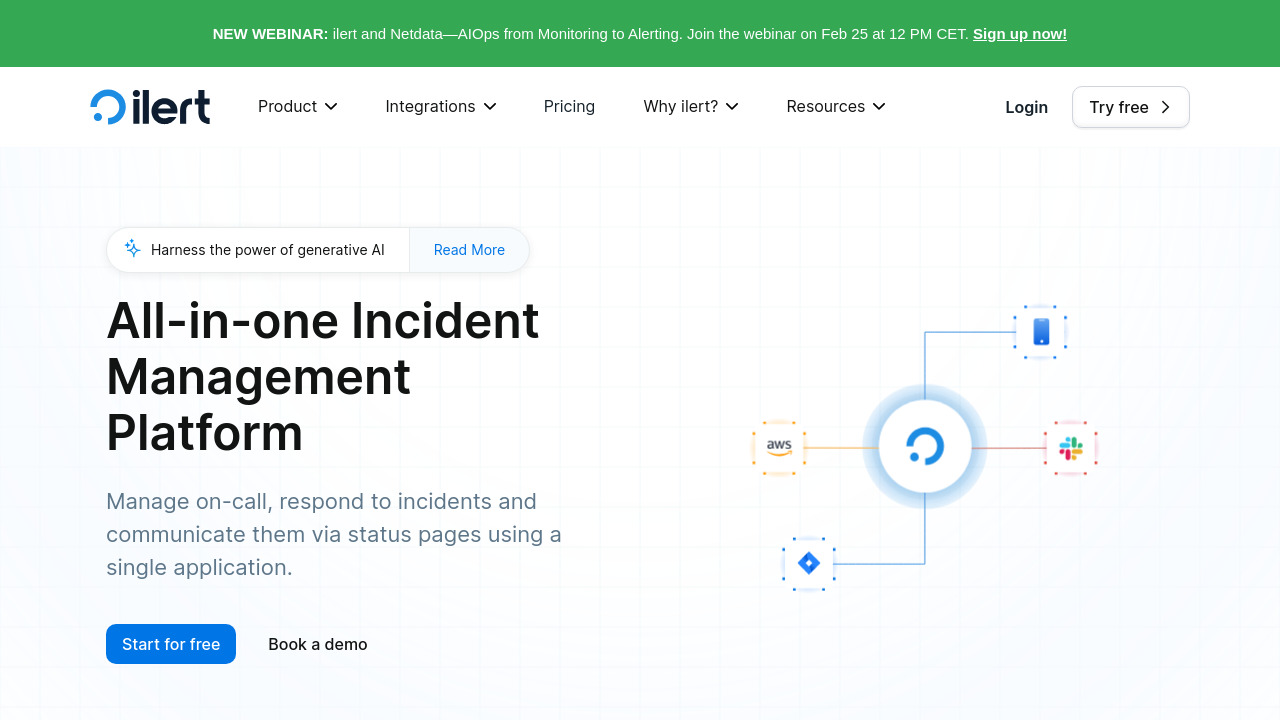Click the All-in-one Incident Management heading

pyautogui.click(x=322, y=376)
